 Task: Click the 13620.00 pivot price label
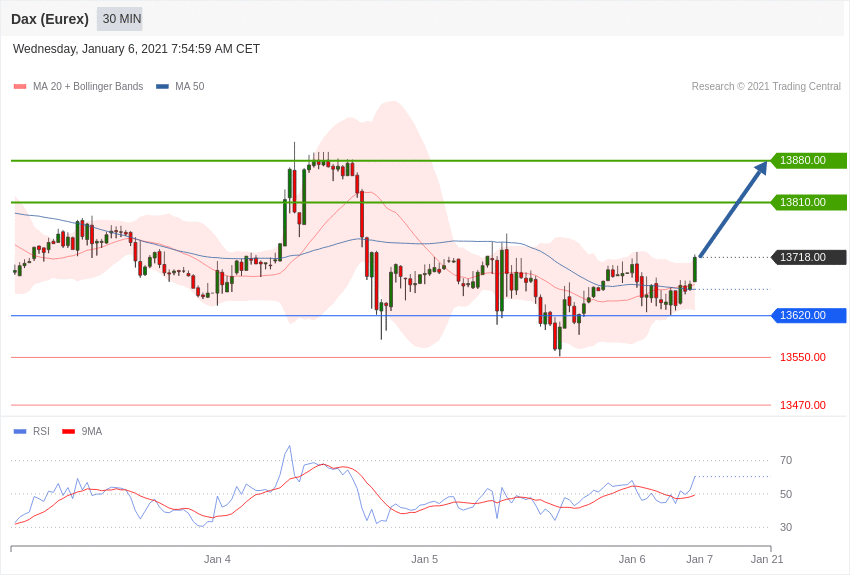(x=808, y=315)
